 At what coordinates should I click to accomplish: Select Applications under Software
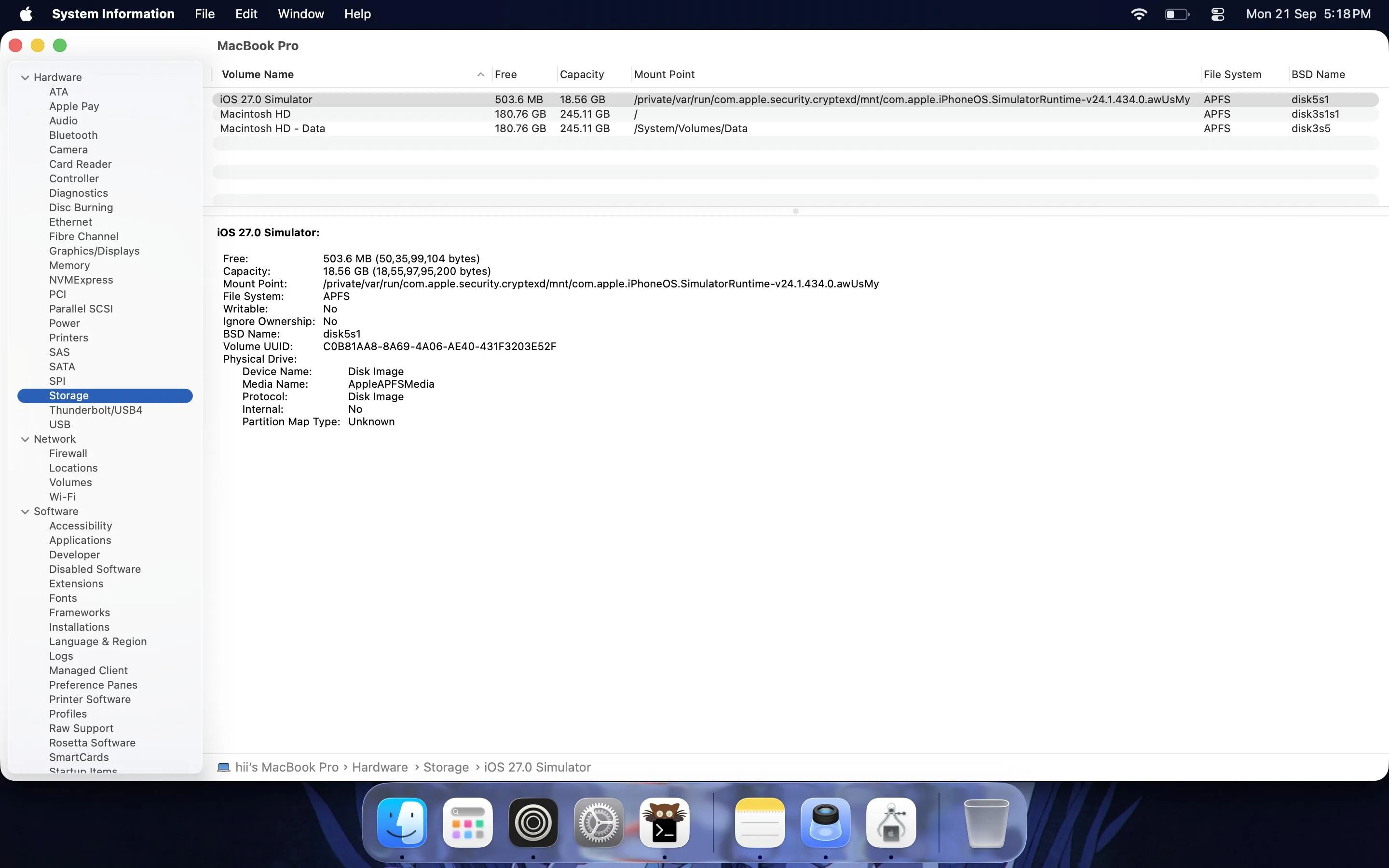click(81, 540)
